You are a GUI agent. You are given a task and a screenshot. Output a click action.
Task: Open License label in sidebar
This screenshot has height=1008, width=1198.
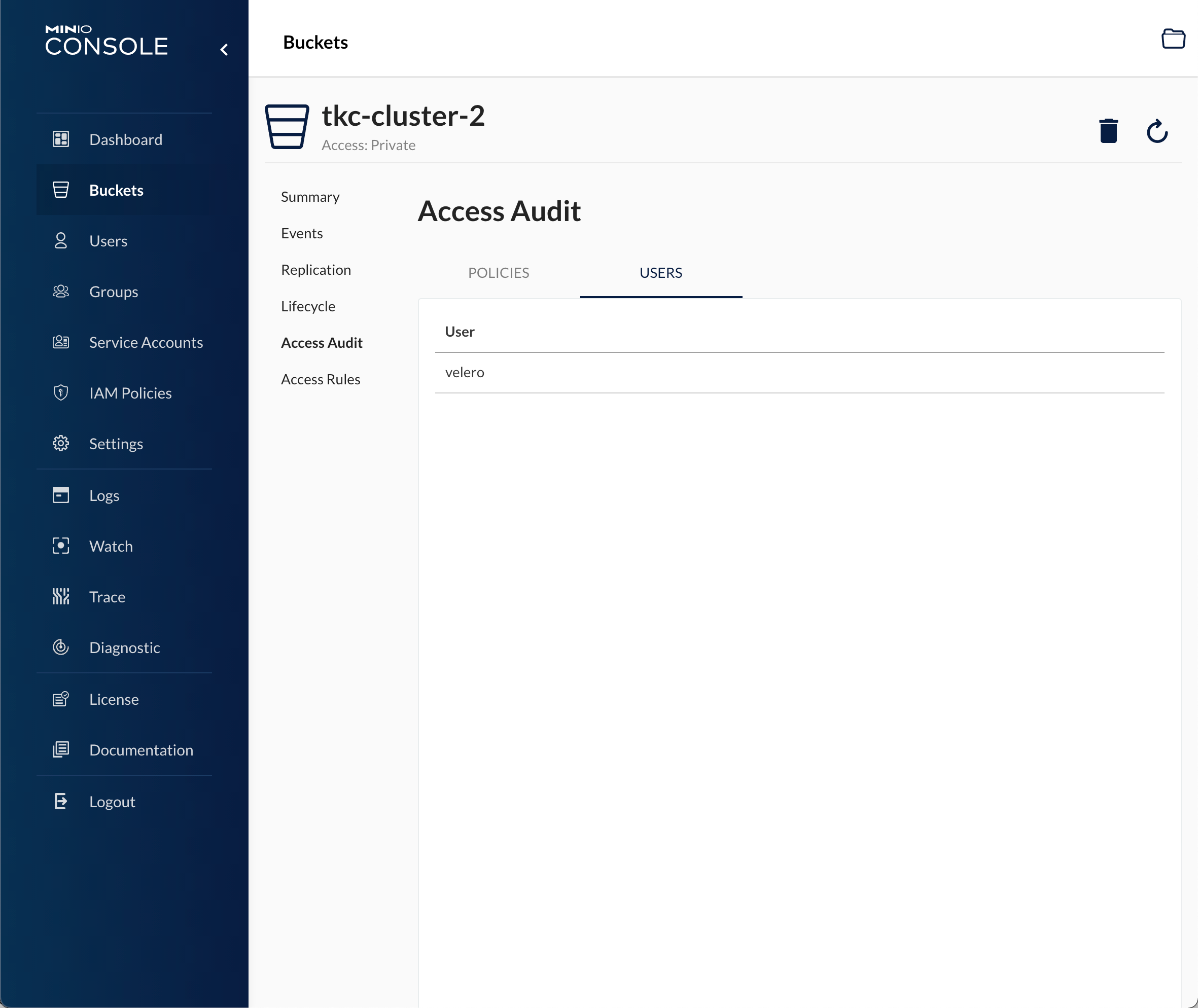[114, 699]
